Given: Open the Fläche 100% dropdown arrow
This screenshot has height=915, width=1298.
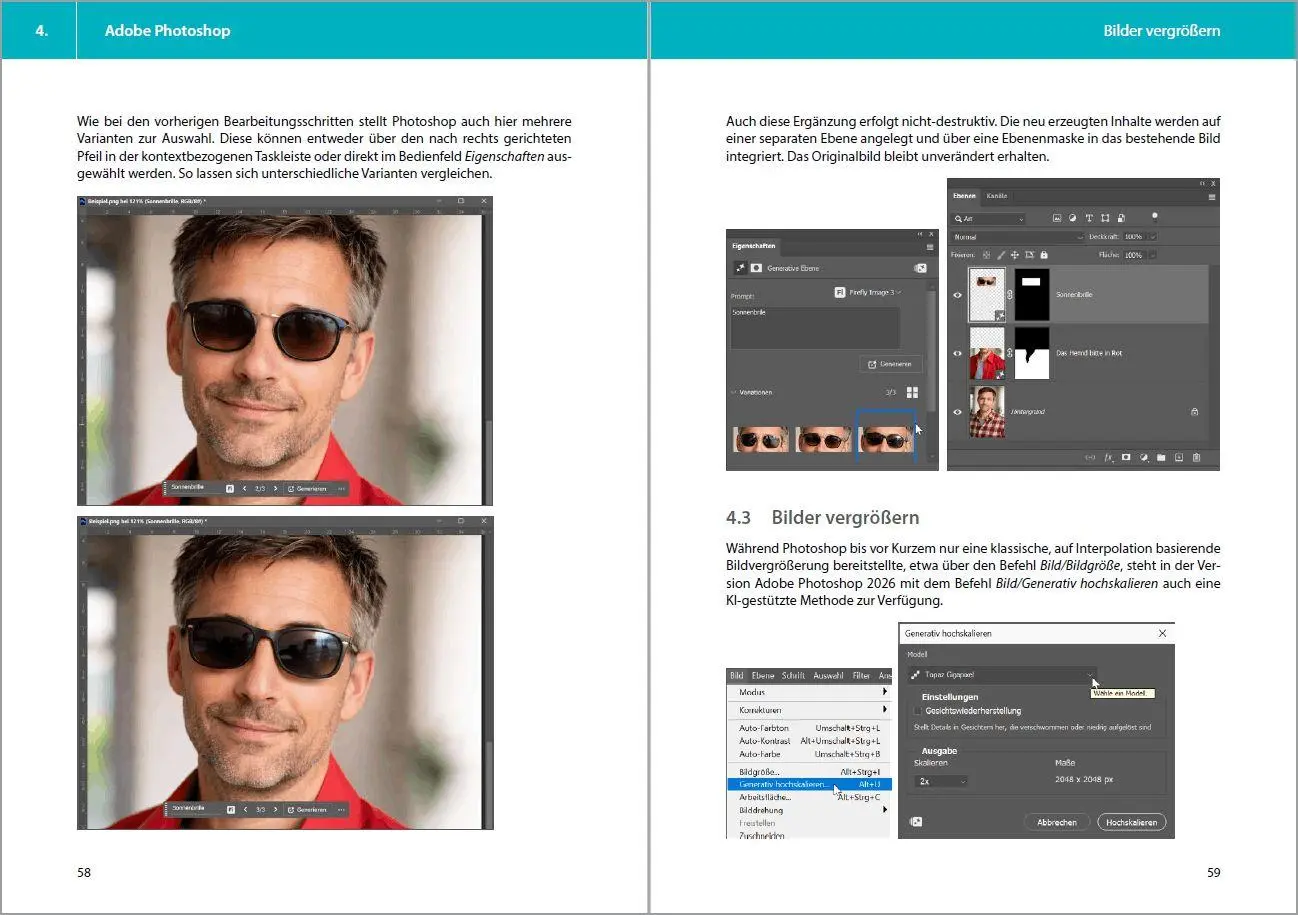Looking at the screenshot, I should (1153, 255).
